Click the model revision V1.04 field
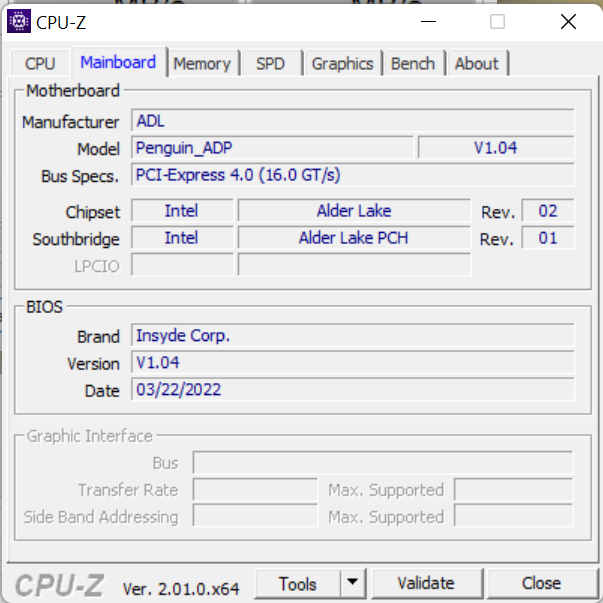This screenshot has height=603, width=603. (x=496, y=148)
